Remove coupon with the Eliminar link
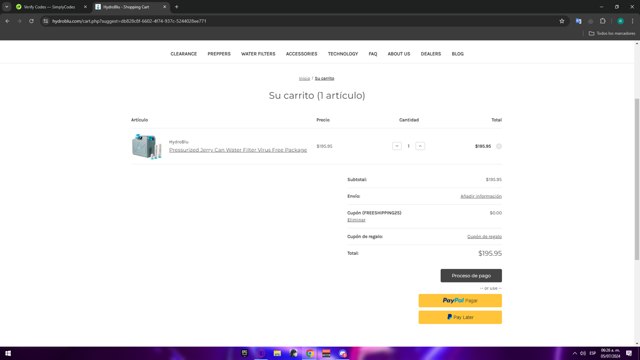 coord(356,220)
